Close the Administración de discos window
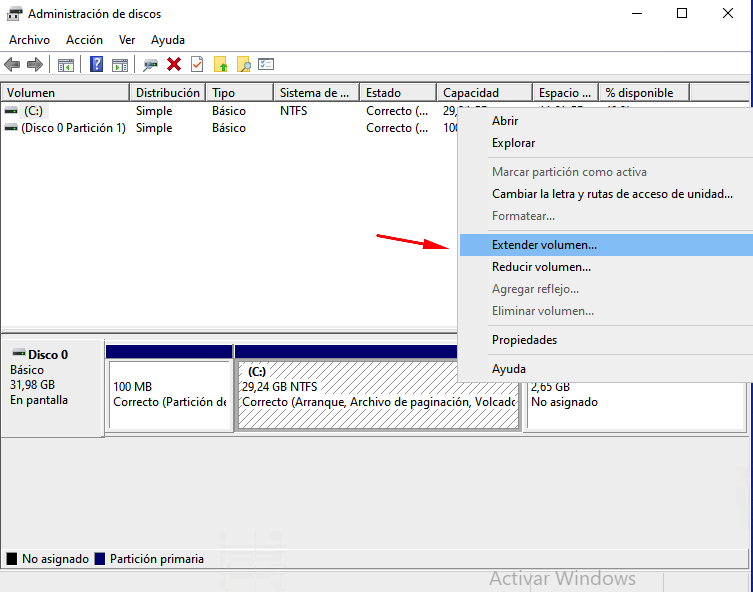 [x=728, y=13]
